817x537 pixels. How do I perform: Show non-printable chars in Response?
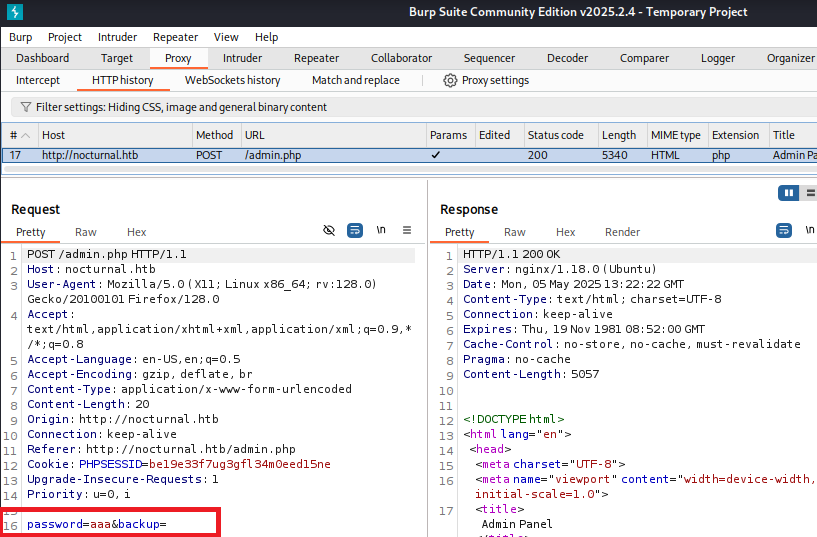[808, 231]
